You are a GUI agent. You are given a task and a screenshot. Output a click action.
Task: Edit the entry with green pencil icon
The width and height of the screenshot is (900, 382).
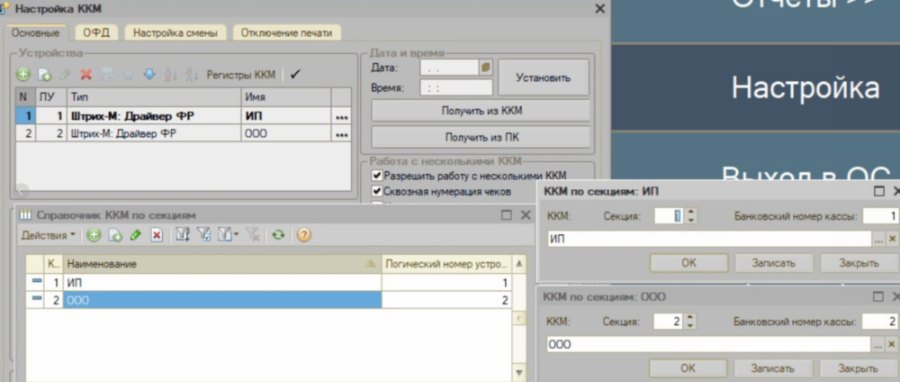click(135, 235)
